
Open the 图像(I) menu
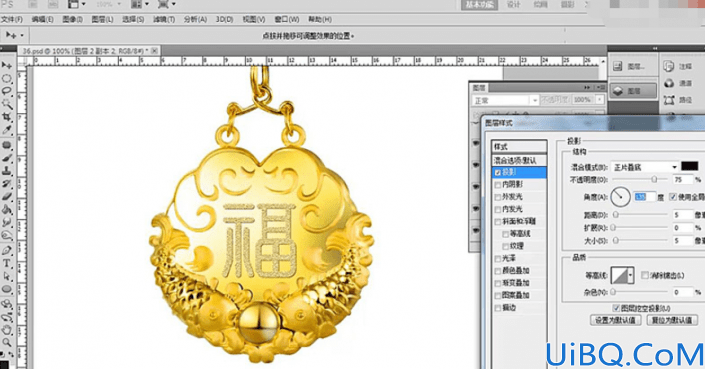coord(72,19)
